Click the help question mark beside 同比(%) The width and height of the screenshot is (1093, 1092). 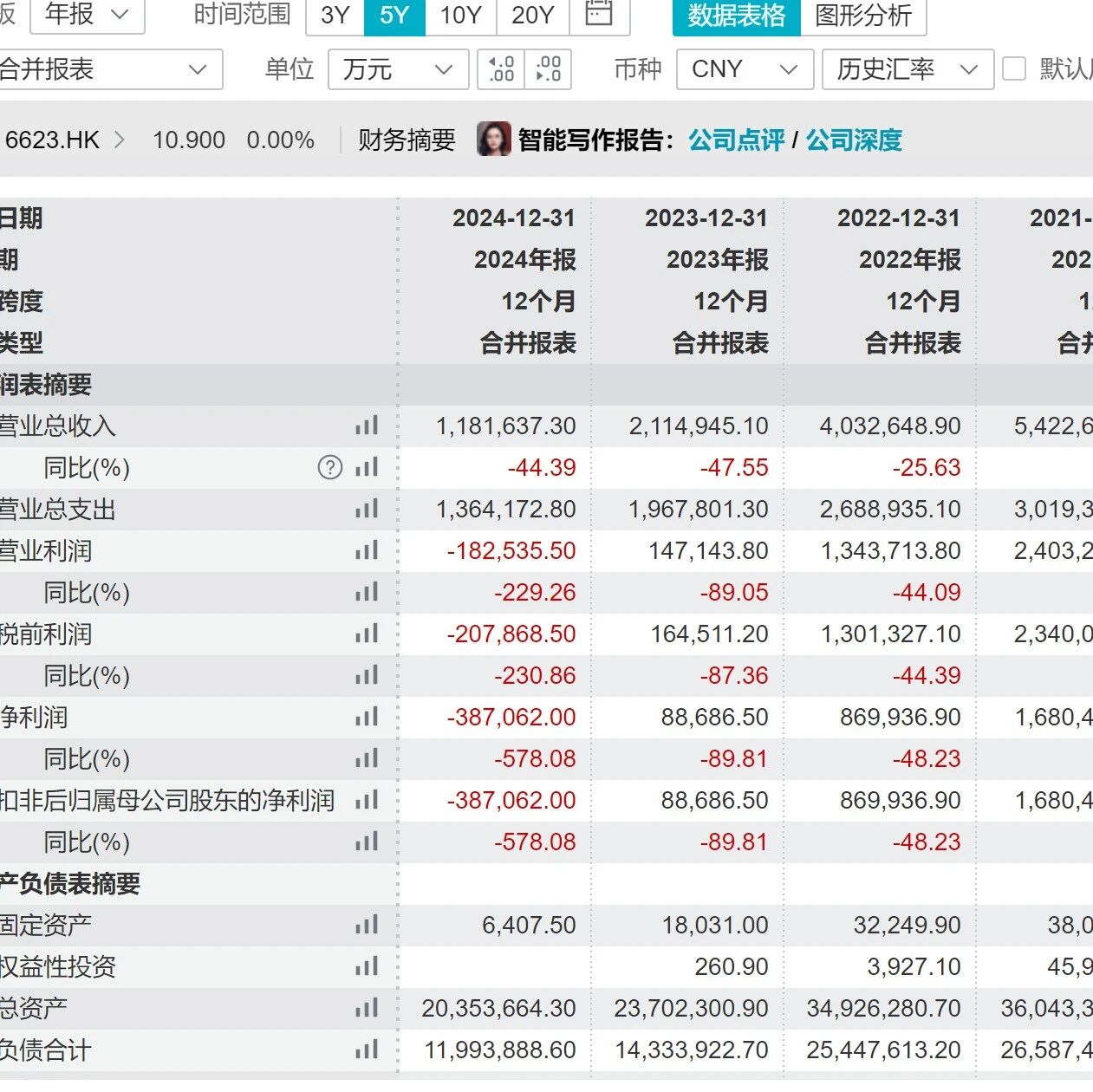click(x=330, y=467)
